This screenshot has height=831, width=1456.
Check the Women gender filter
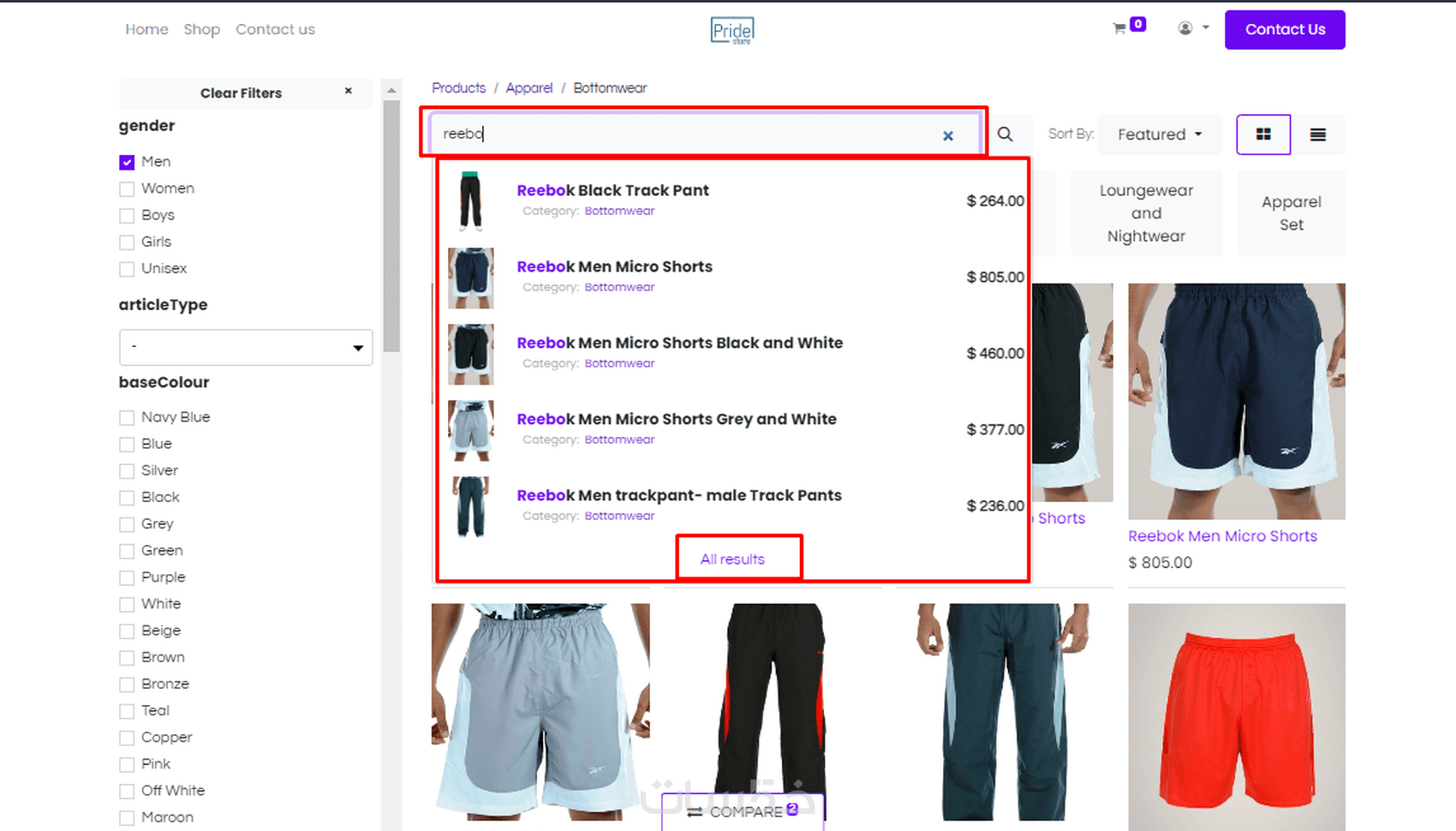[127, 188]
